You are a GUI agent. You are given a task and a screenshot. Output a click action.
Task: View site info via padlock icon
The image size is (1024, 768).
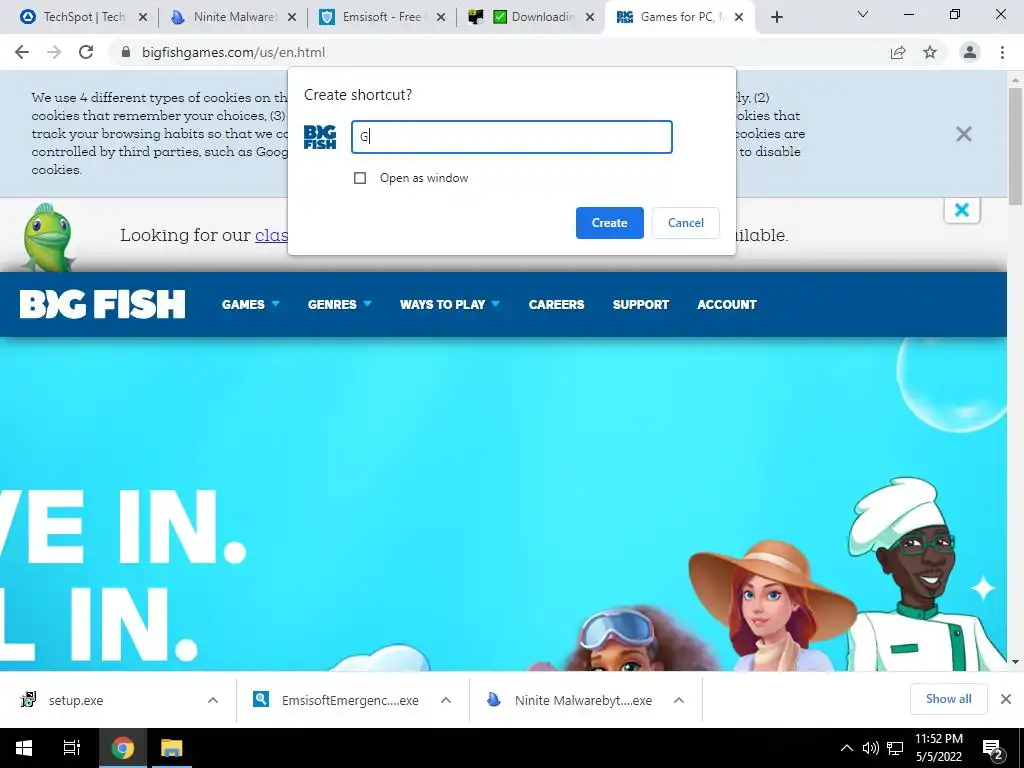coord(126,52)
